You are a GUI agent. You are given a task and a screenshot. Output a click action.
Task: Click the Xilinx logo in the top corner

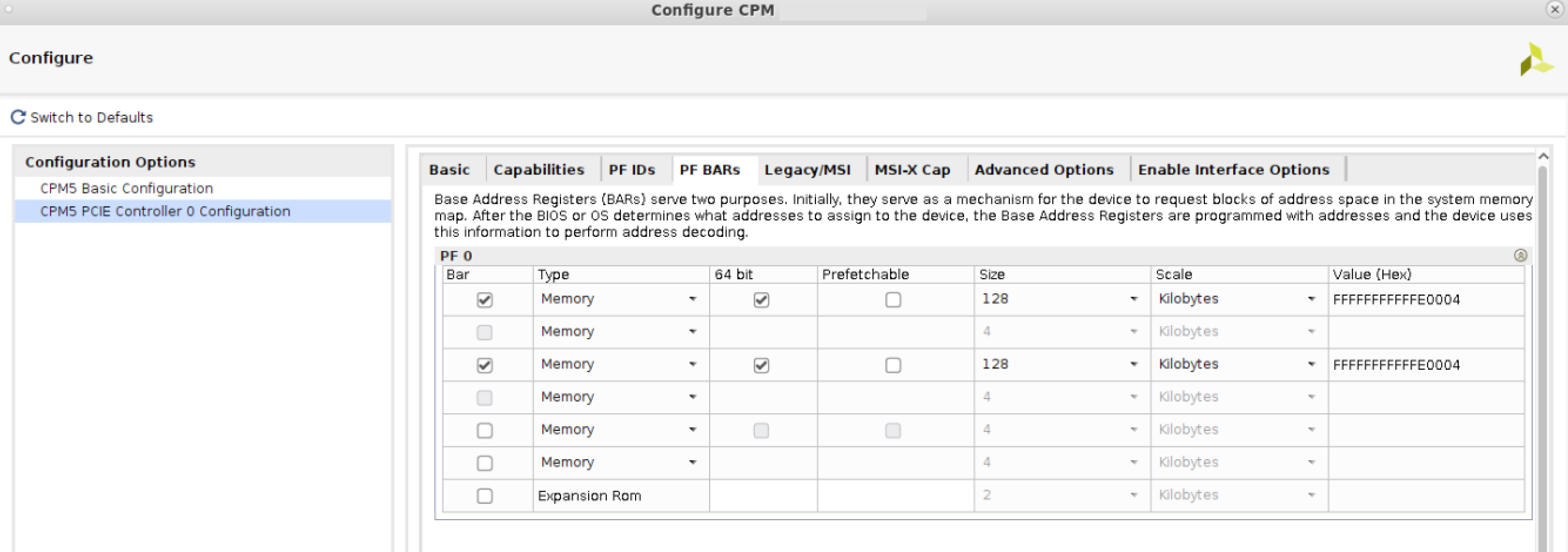[x=1536, y=61]
